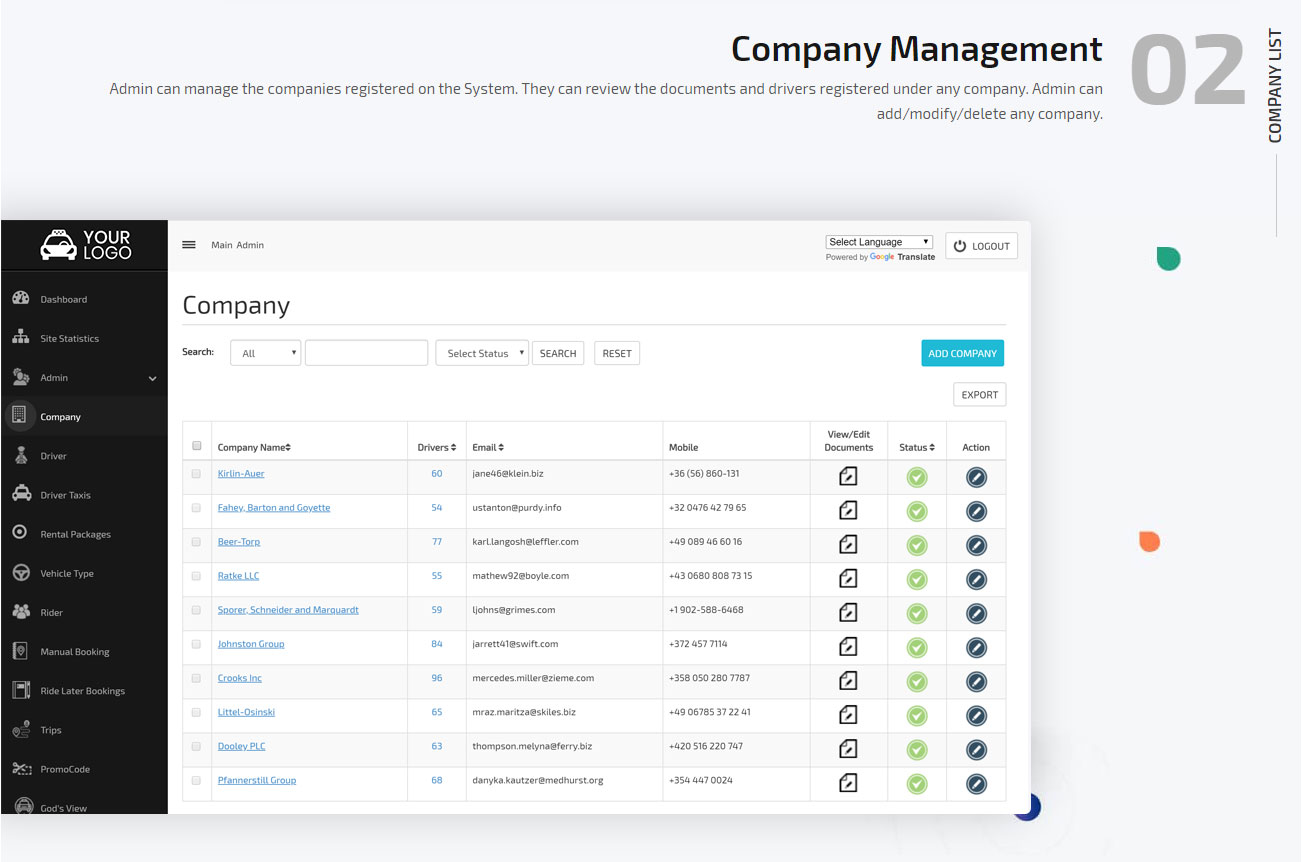
Task: Open the Driver Taxis section
Action: click(67, 494)
